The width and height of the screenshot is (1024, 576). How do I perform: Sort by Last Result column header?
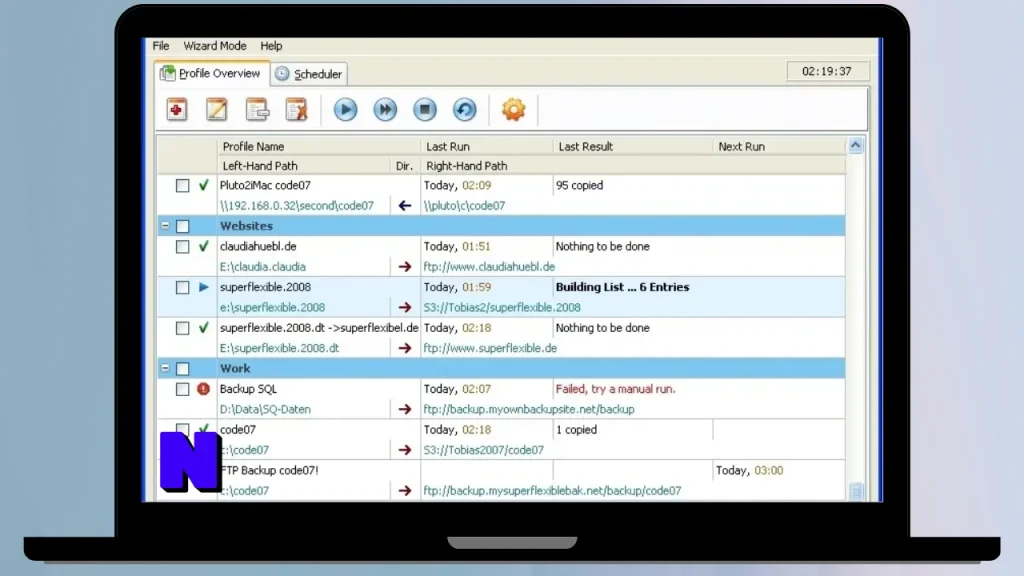pyautogui.click(x=632, y=146)
